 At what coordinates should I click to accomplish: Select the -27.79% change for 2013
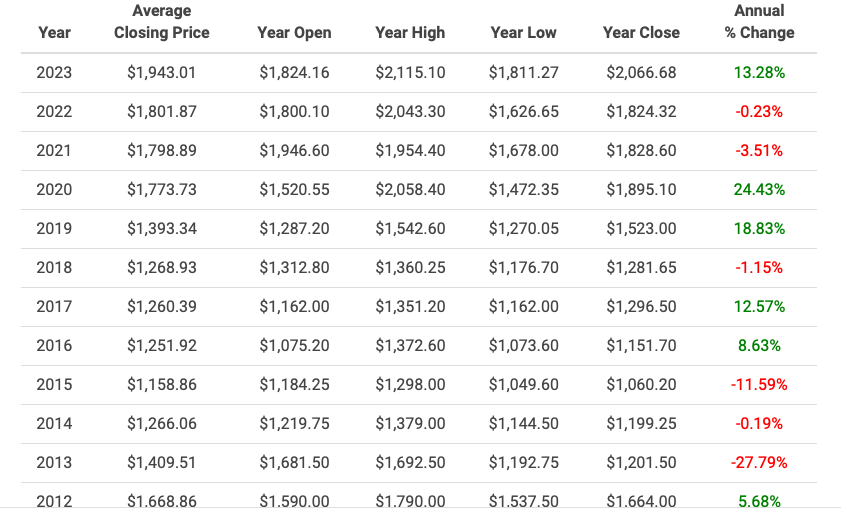pyautogui.click(x=759, y=463)
